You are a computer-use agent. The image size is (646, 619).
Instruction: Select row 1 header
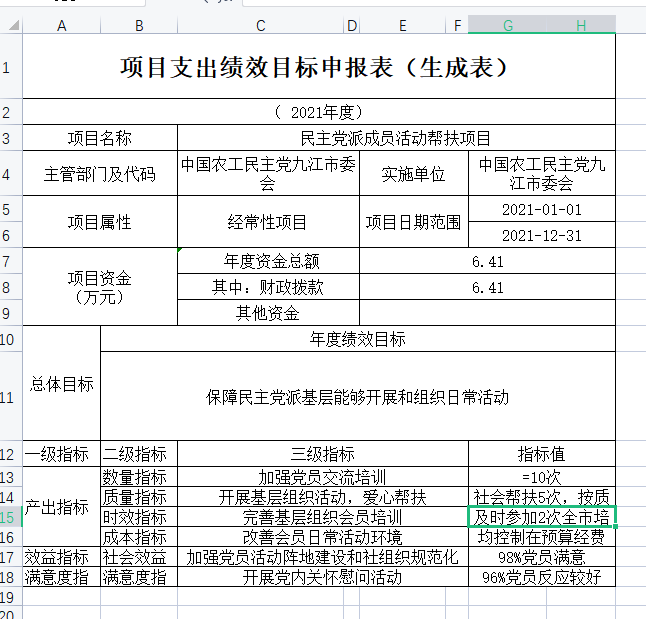tap(10, 67)
